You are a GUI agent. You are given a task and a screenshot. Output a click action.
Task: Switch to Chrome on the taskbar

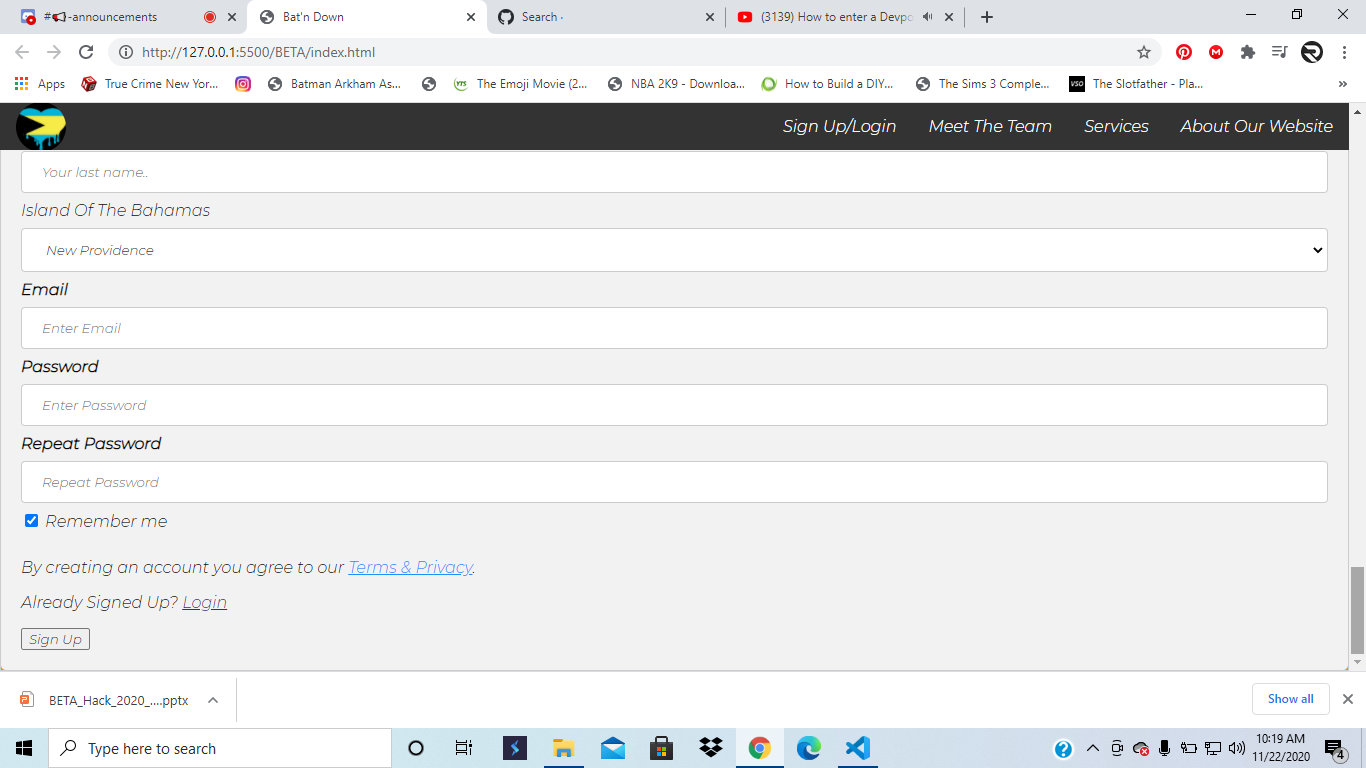point(759,748)
